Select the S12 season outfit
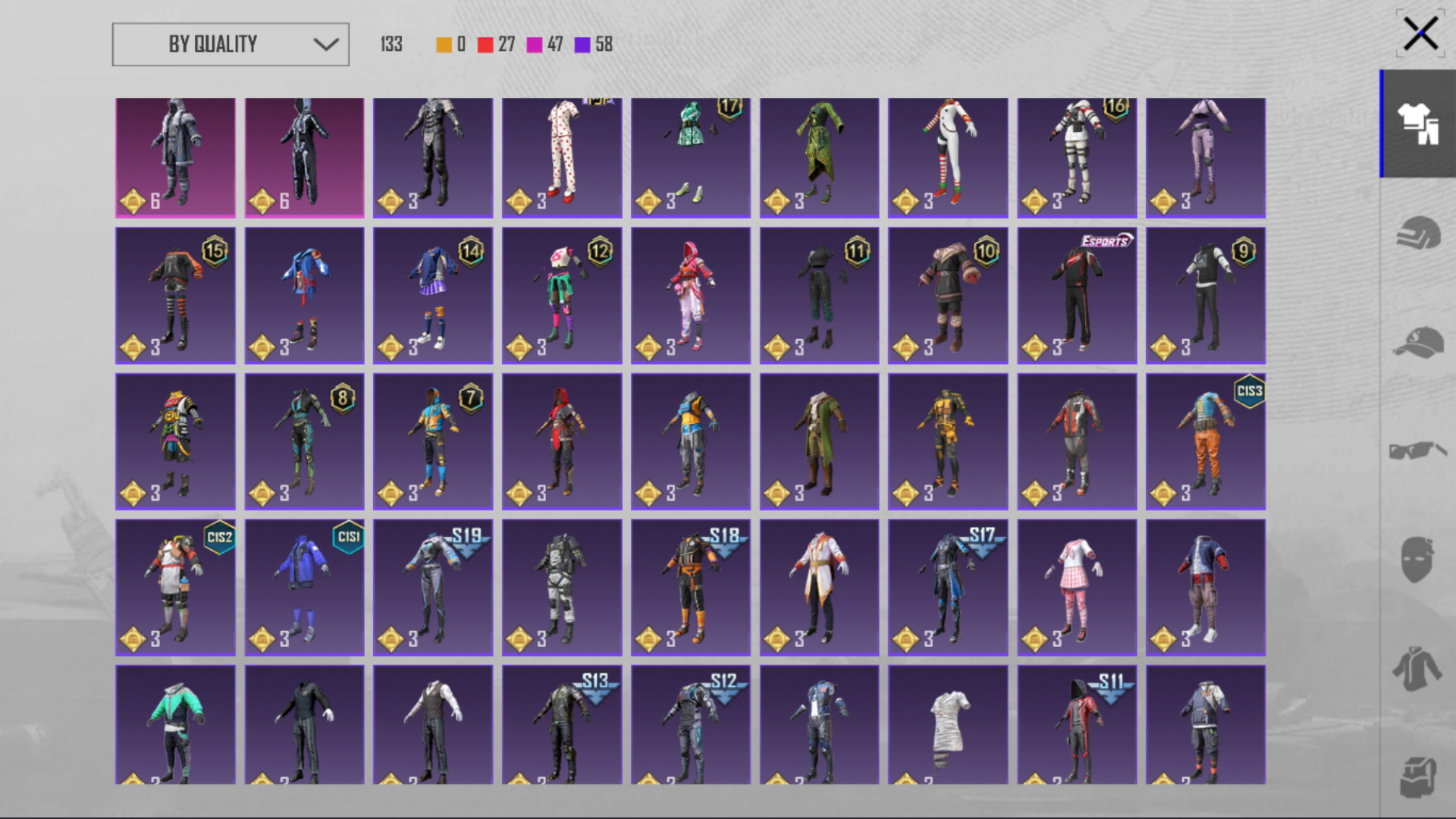Screen dimensions: 1456x819 (x=690, y=725)
